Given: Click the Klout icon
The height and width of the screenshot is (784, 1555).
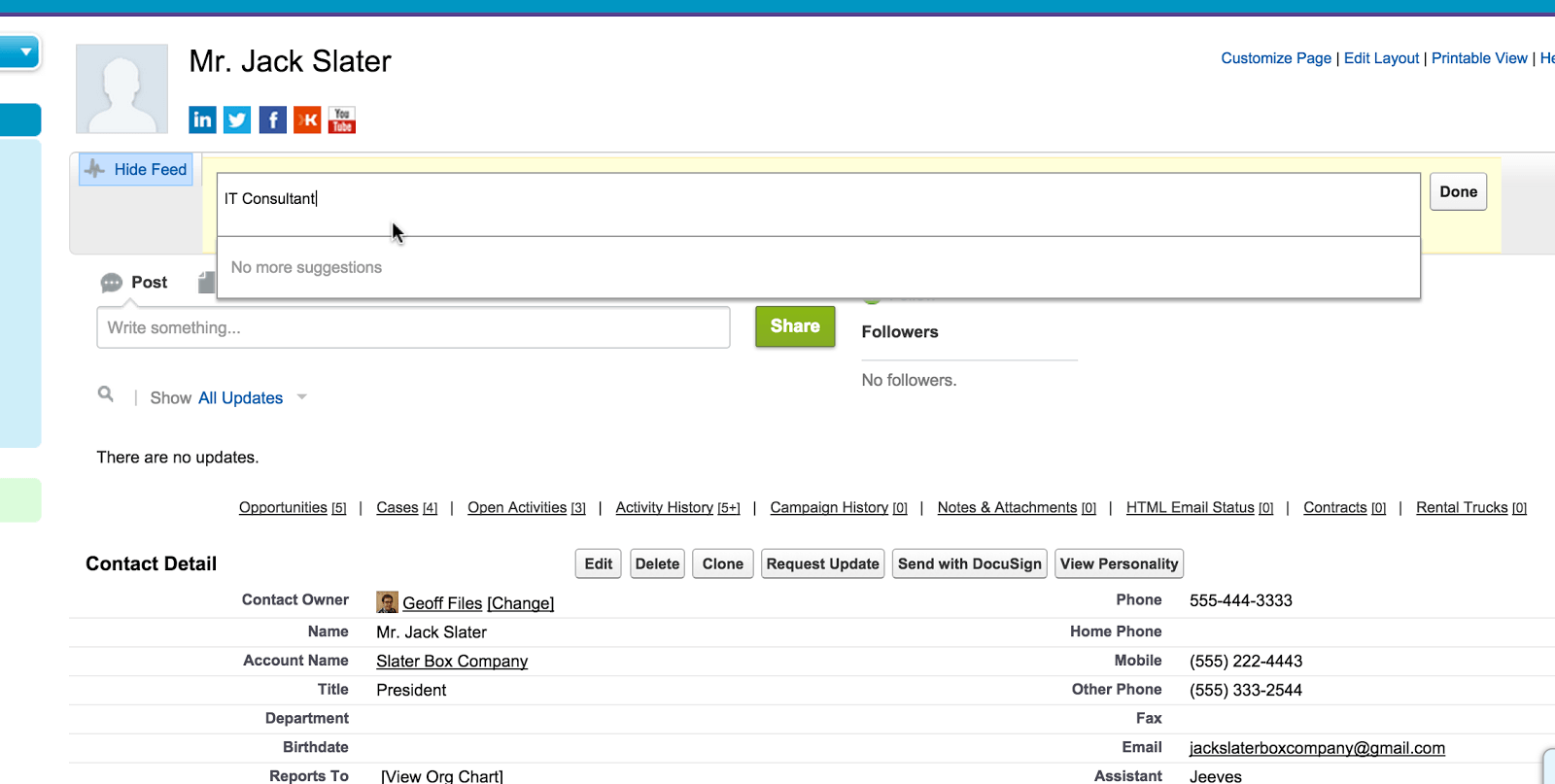Looking at the screenshot, I should click(x=307, y=119).
